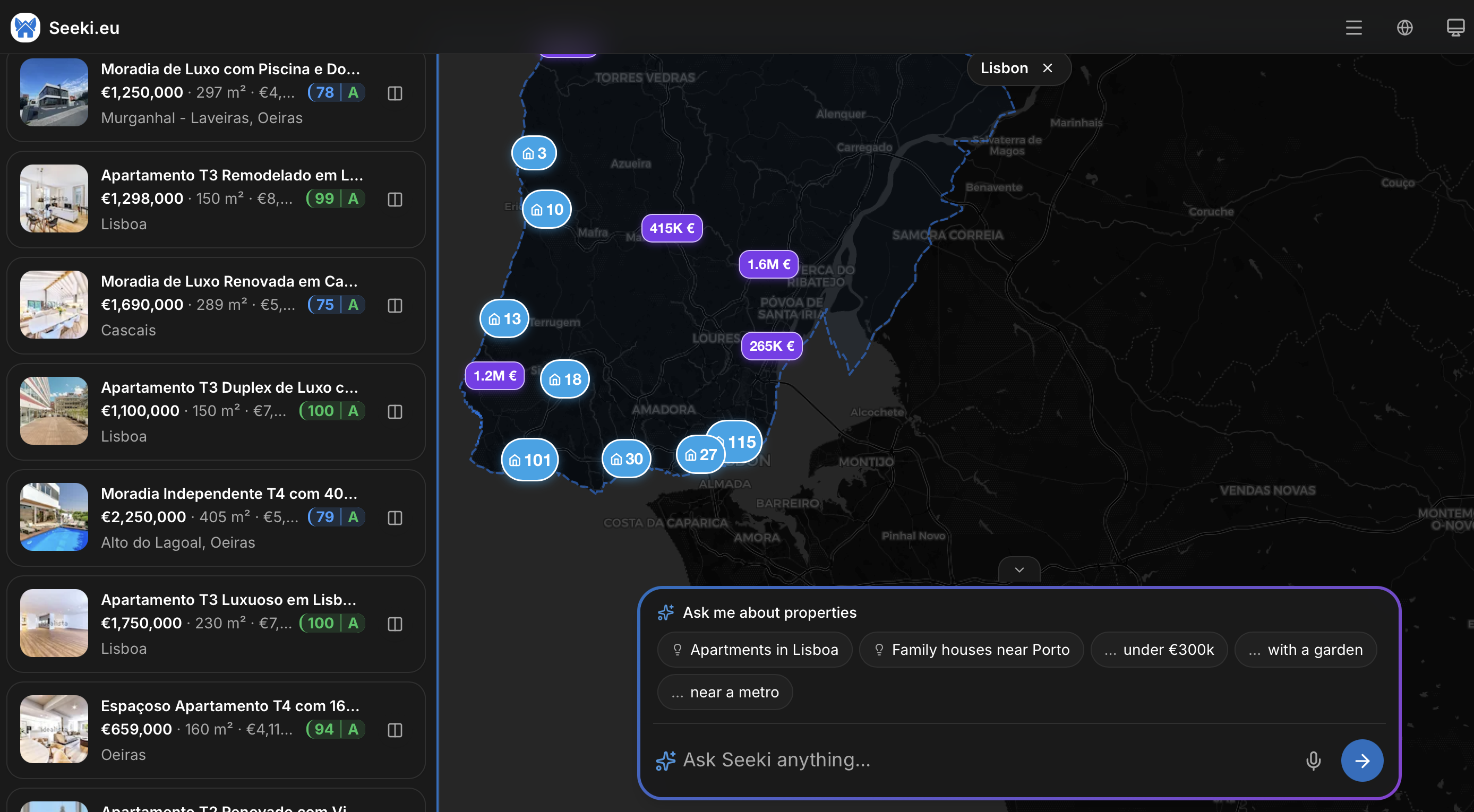
Task: Choose 'Apartments in Lisboa' suggestion
Action: click(755, 650)
